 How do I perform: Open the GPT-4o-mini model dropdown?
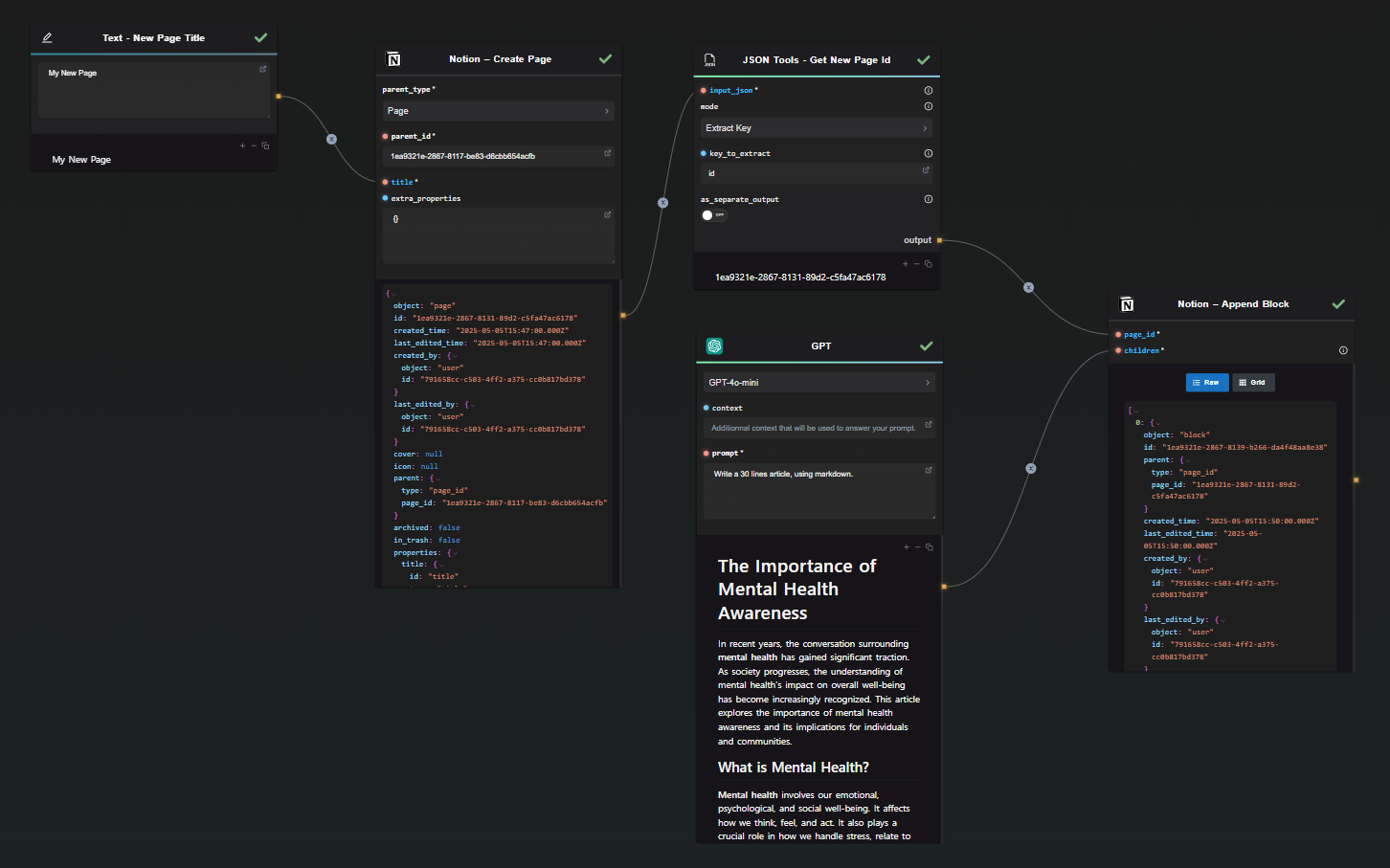[818, 383]
